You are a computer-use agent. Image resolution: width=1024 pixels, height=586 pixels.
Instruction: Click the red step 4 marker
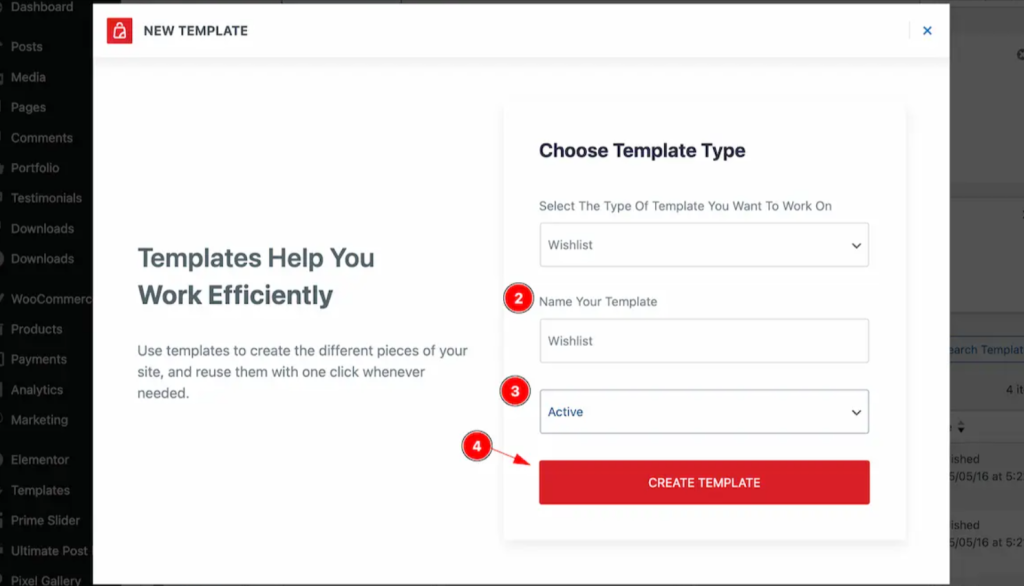coord(477,446)
